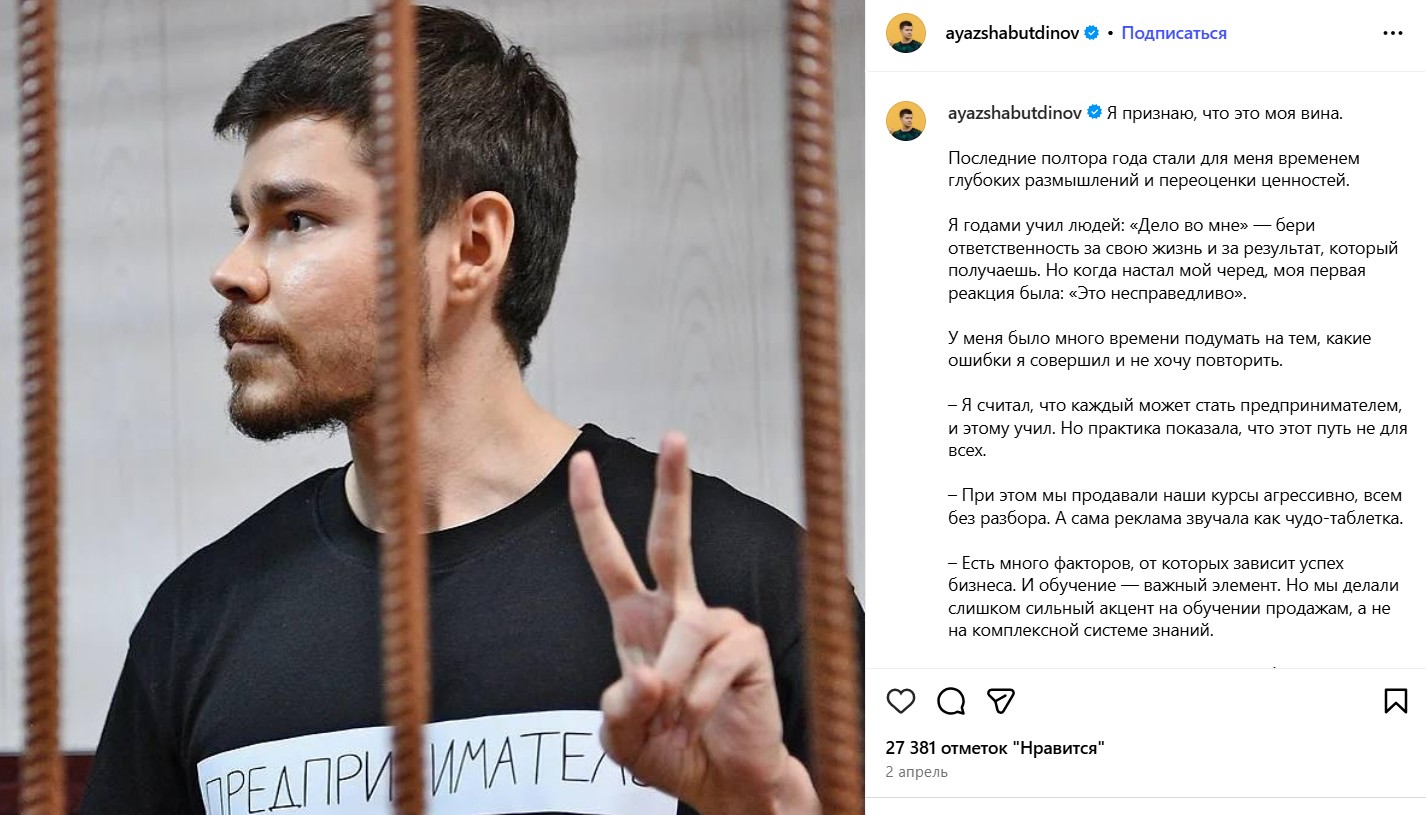The image size is (1426, 815).
Task: Click the caption line "Я признаю, что это моя вина"
Action: 1224,113
